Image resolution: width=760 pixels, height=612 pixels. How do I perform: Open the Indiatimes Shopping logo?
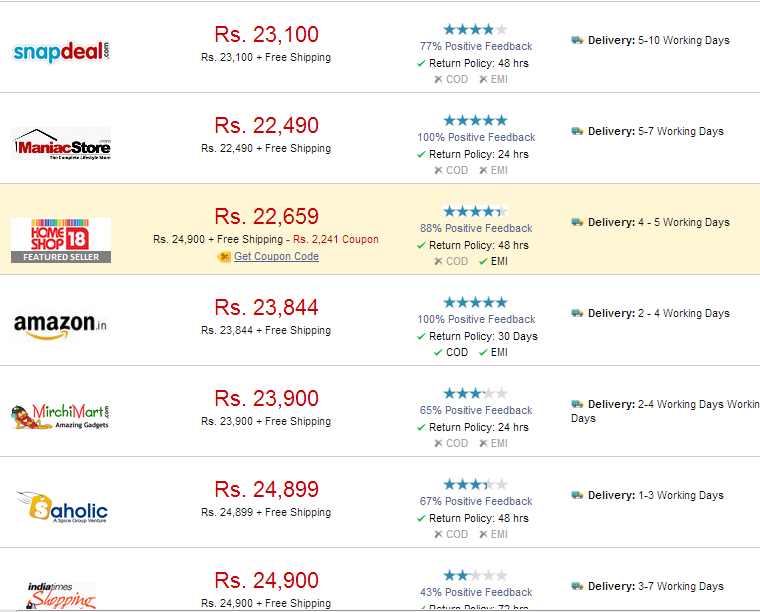(x=61, y=596)
